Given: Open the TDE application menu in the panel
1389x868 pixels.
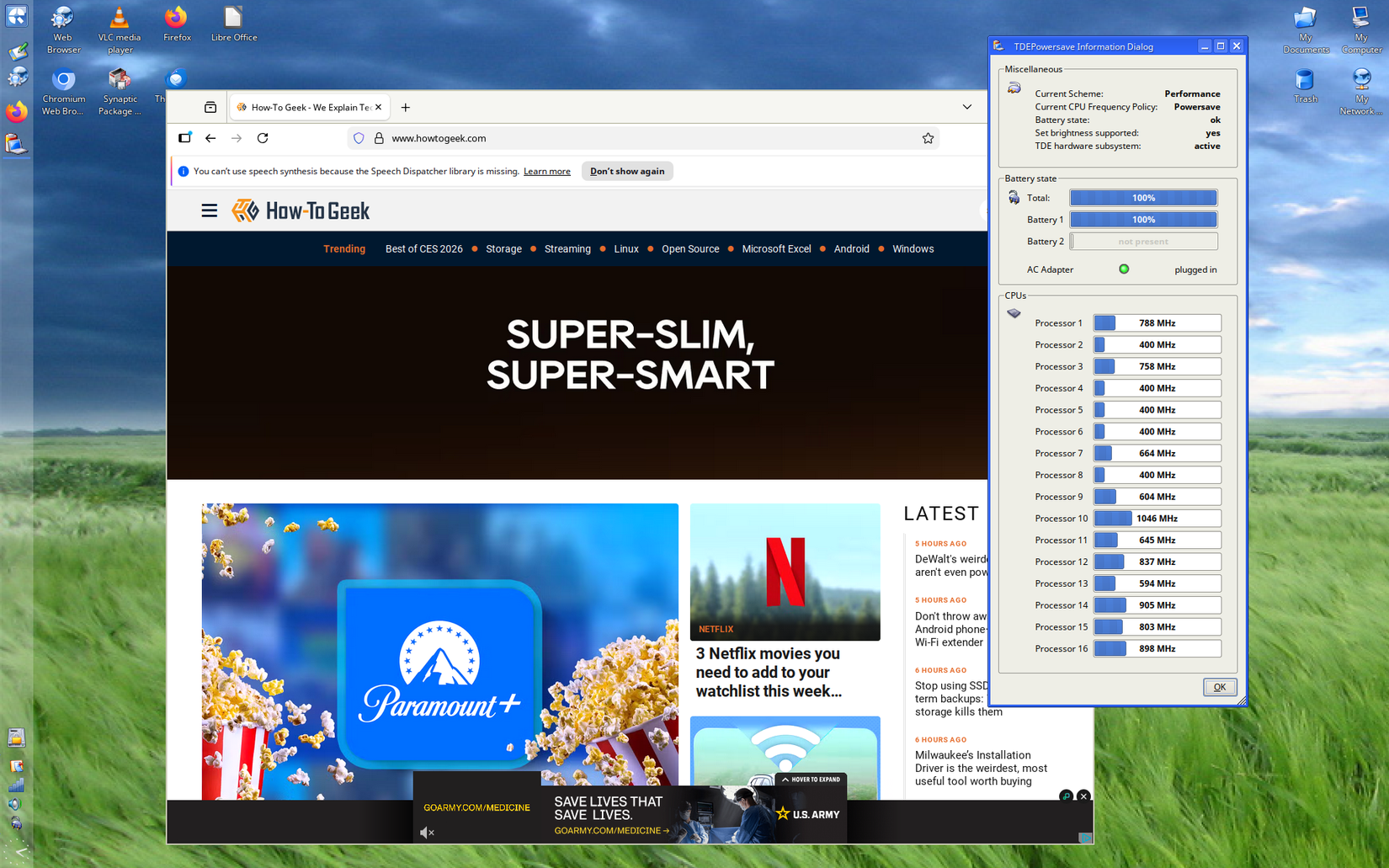Looking at the screenshot, I should tap(17, 14).
